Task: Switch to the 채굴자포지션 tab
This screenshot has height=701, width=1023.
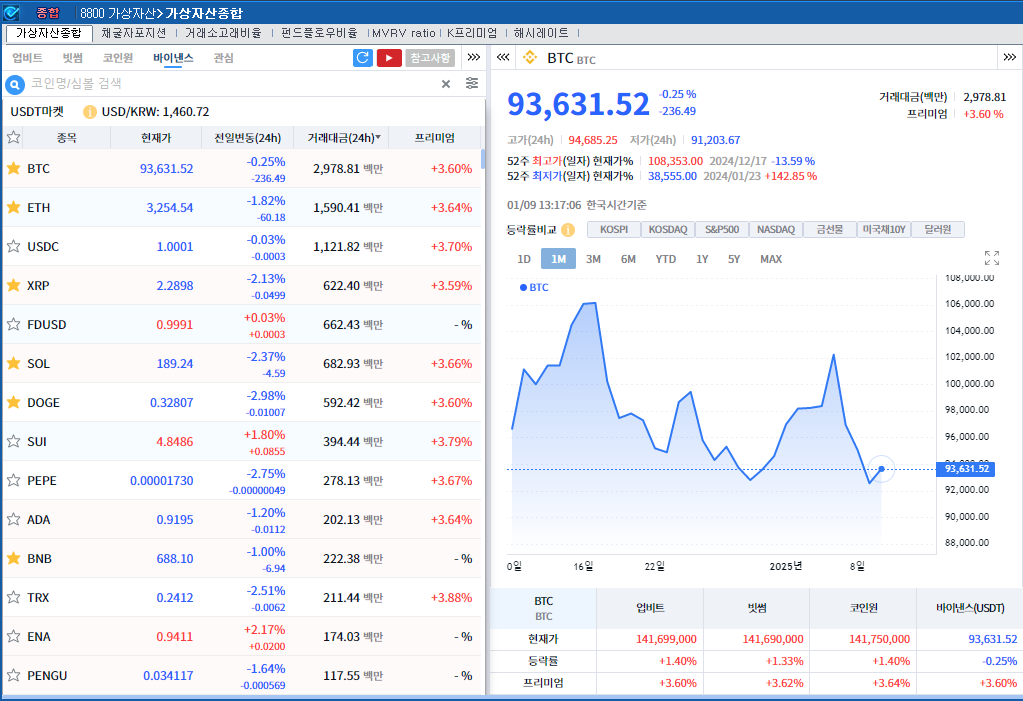Action: point(135,32)
